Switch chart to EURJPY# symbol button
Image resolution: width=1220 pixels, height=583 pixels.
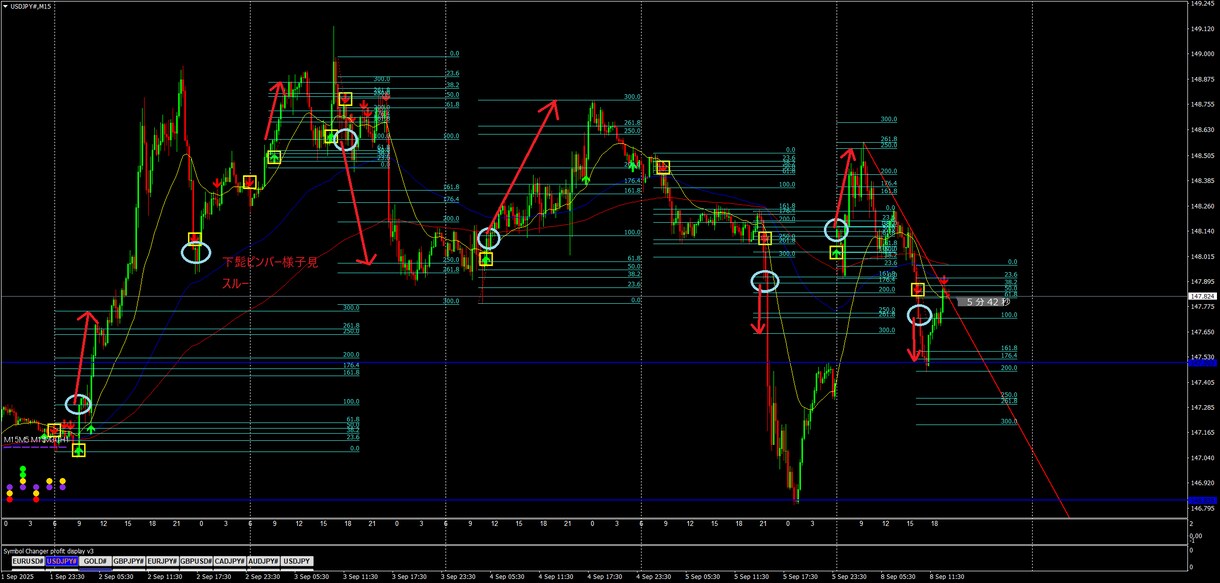(162, 562)
